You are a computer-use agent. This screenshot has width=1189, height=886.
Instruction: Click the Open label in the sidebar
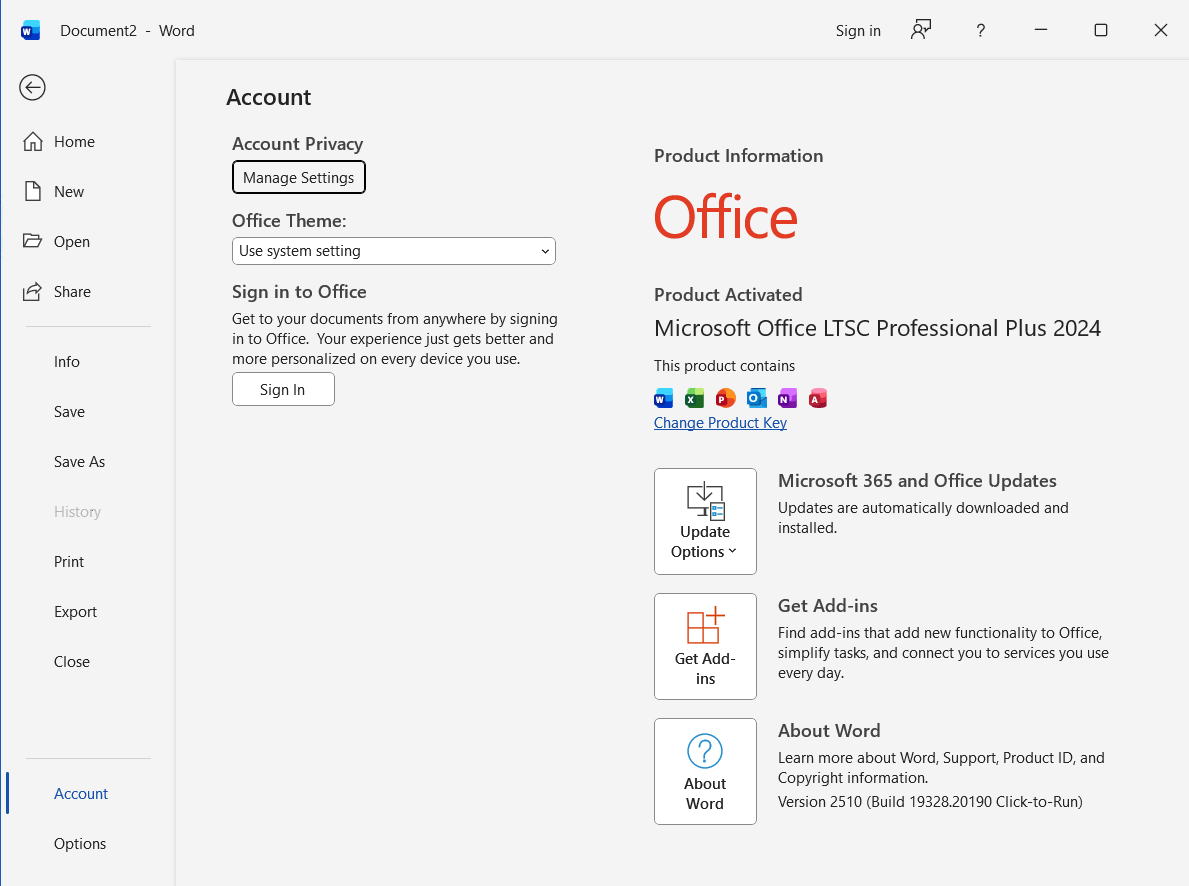[72, 242]
